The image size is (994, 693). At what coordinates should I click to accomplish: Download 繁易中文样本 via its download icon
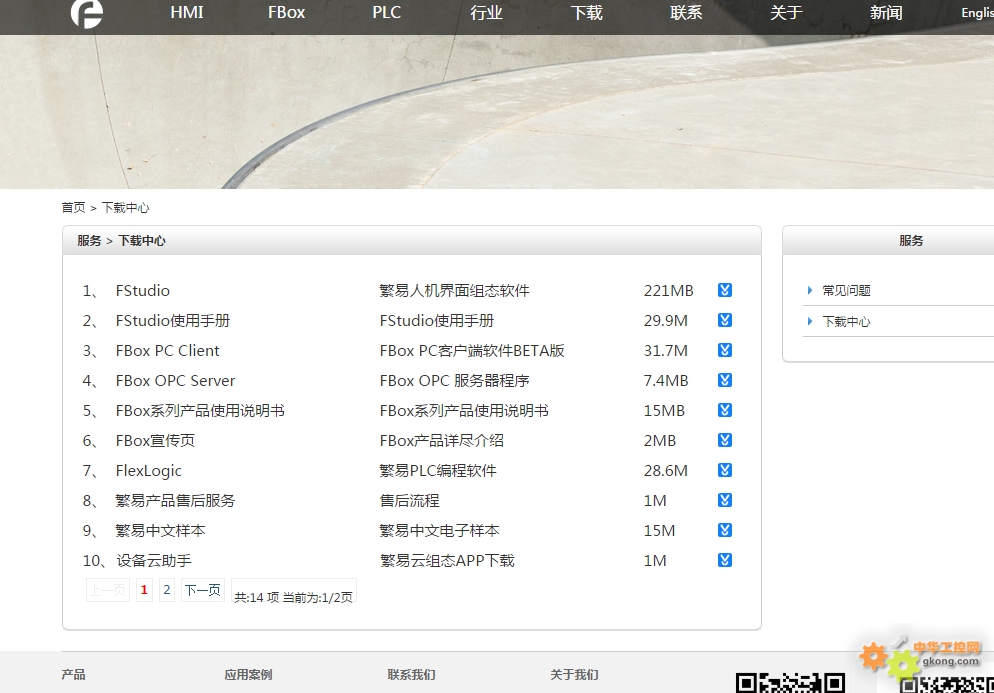click(x=725, y=530)
